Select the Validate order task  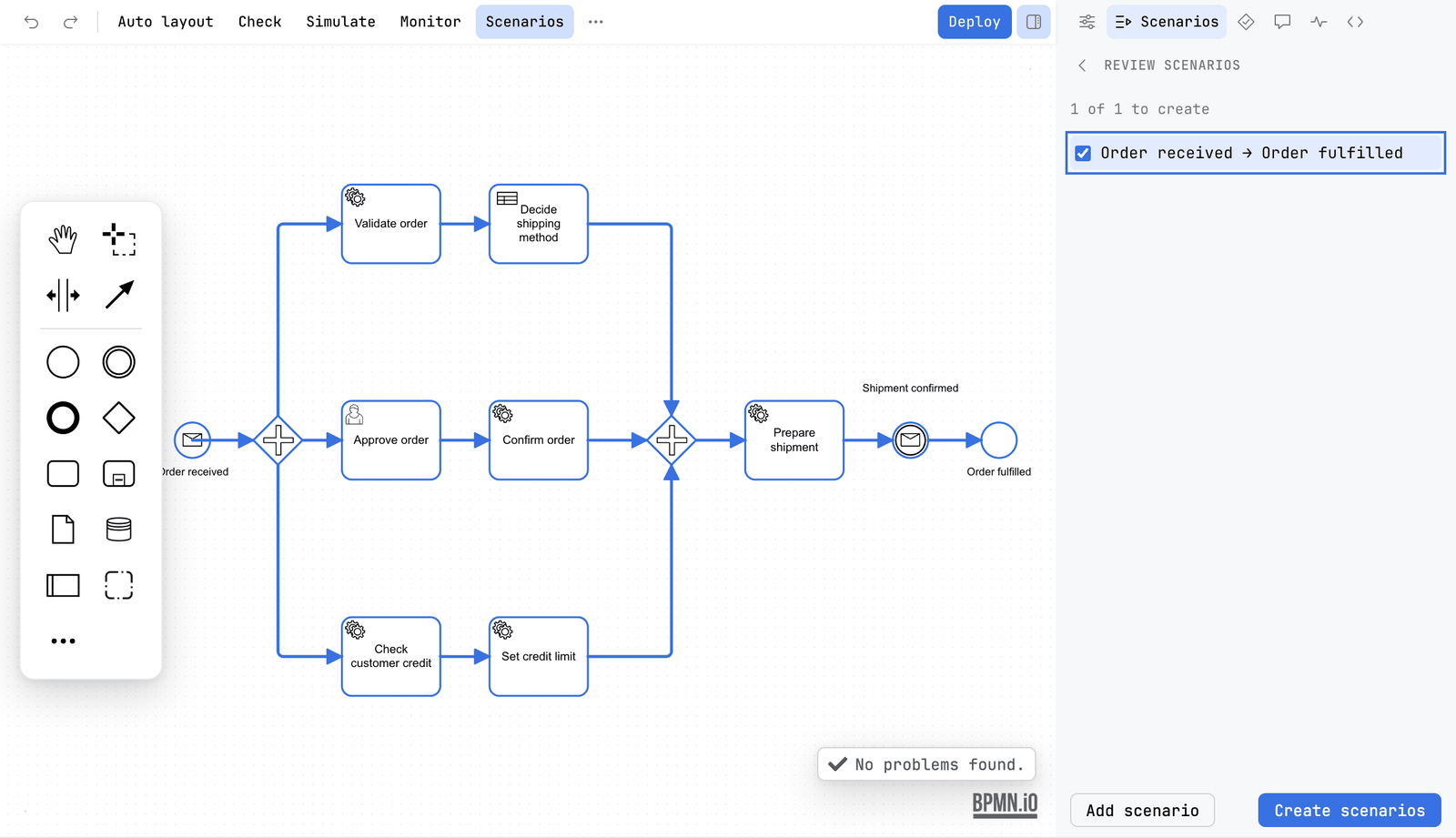click(391, 224)
